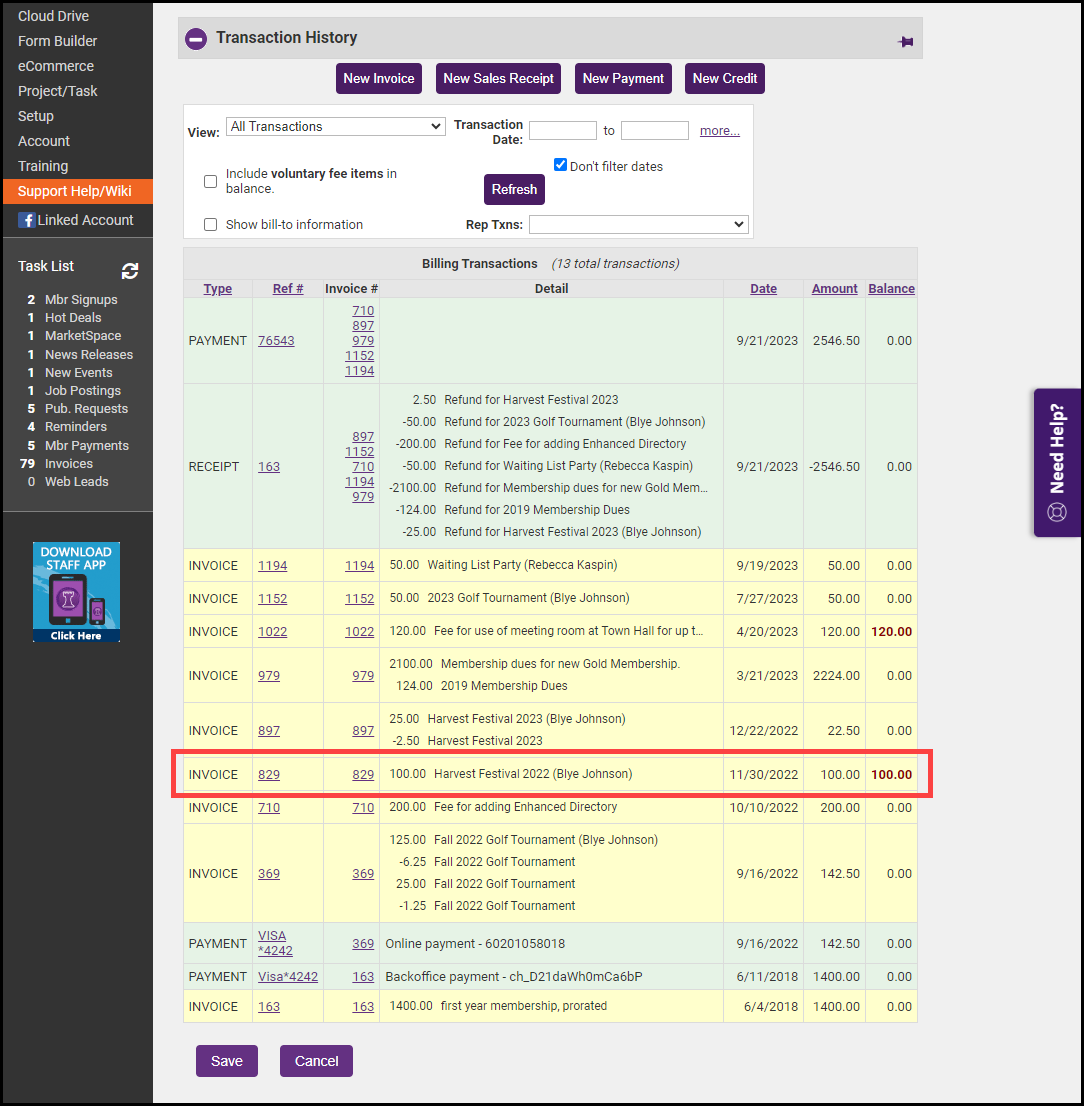Go to eCommerce in sidebar

click(56, 66)
